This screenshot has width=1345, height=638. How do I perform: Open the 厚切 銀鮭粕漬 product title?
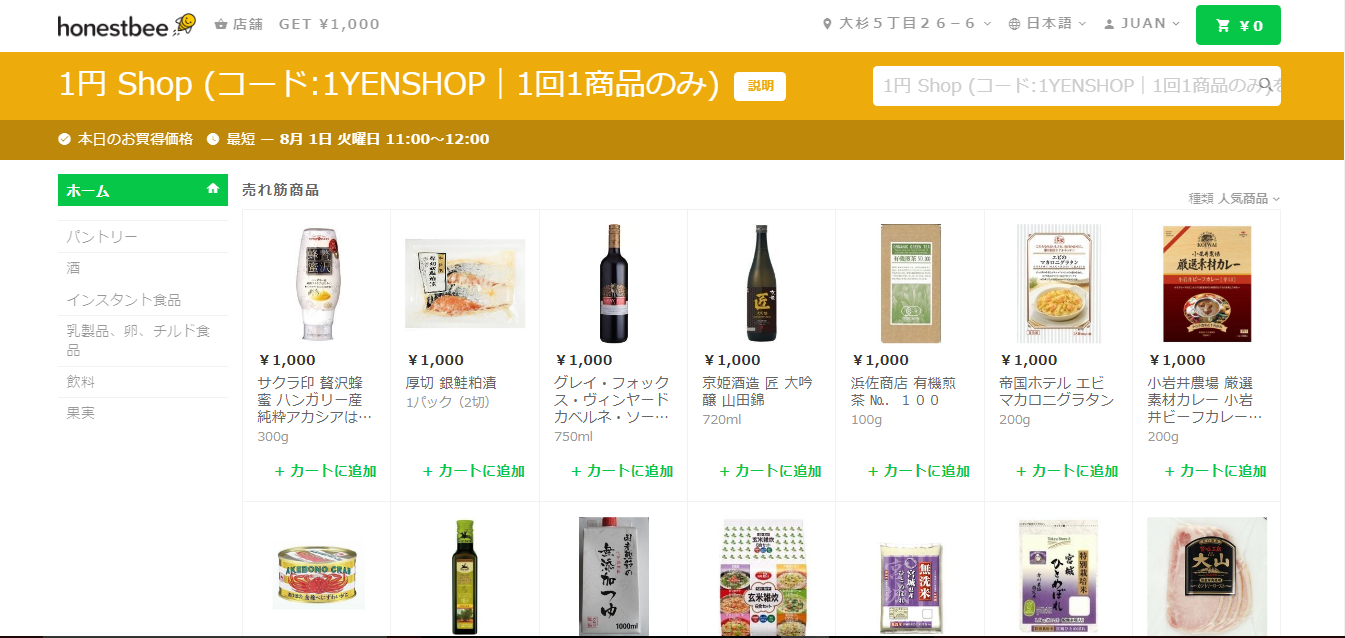(451, 382)
